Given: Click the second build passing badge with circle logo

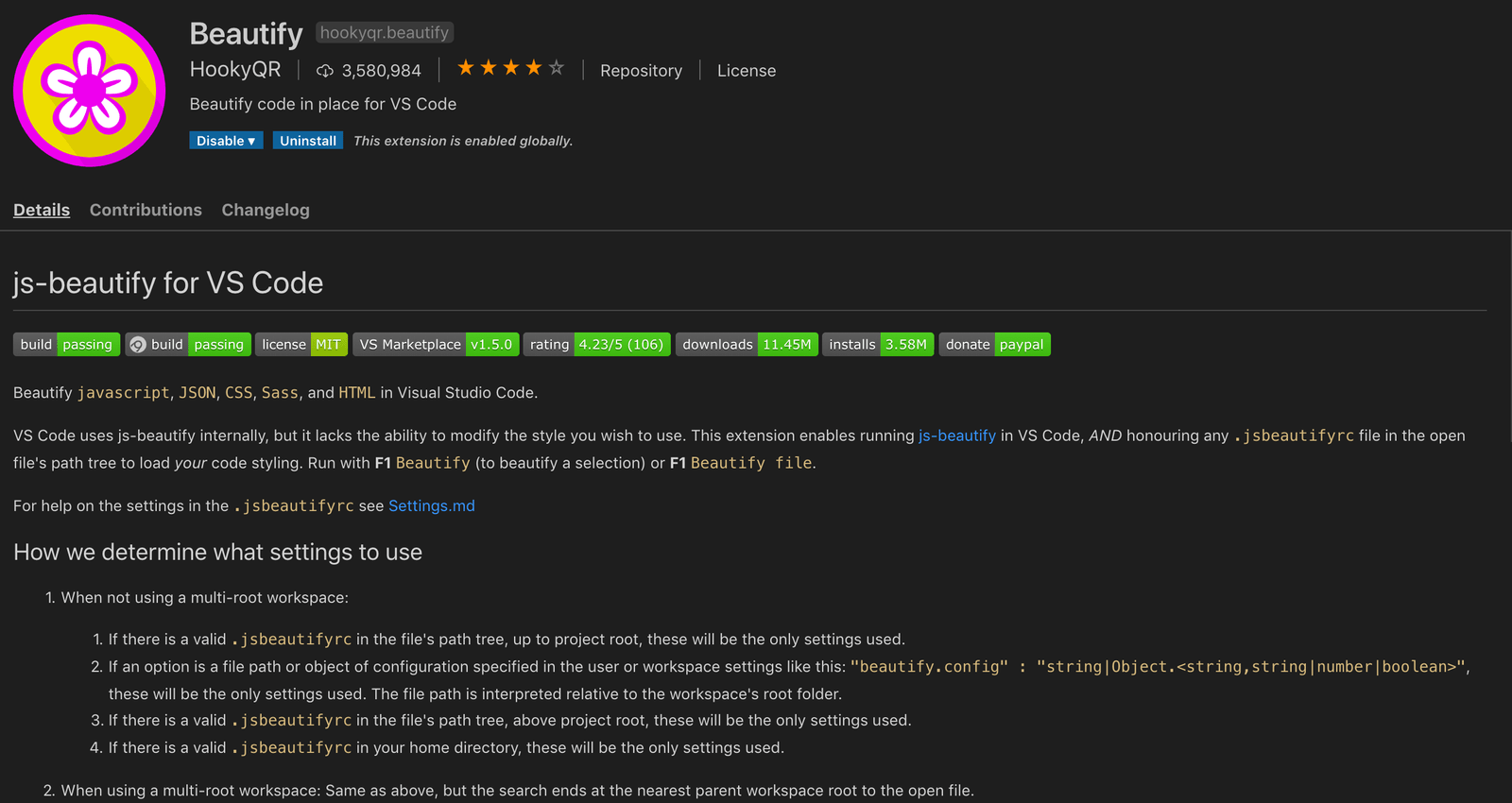Looking at the screenshot, I should (188, 345).
